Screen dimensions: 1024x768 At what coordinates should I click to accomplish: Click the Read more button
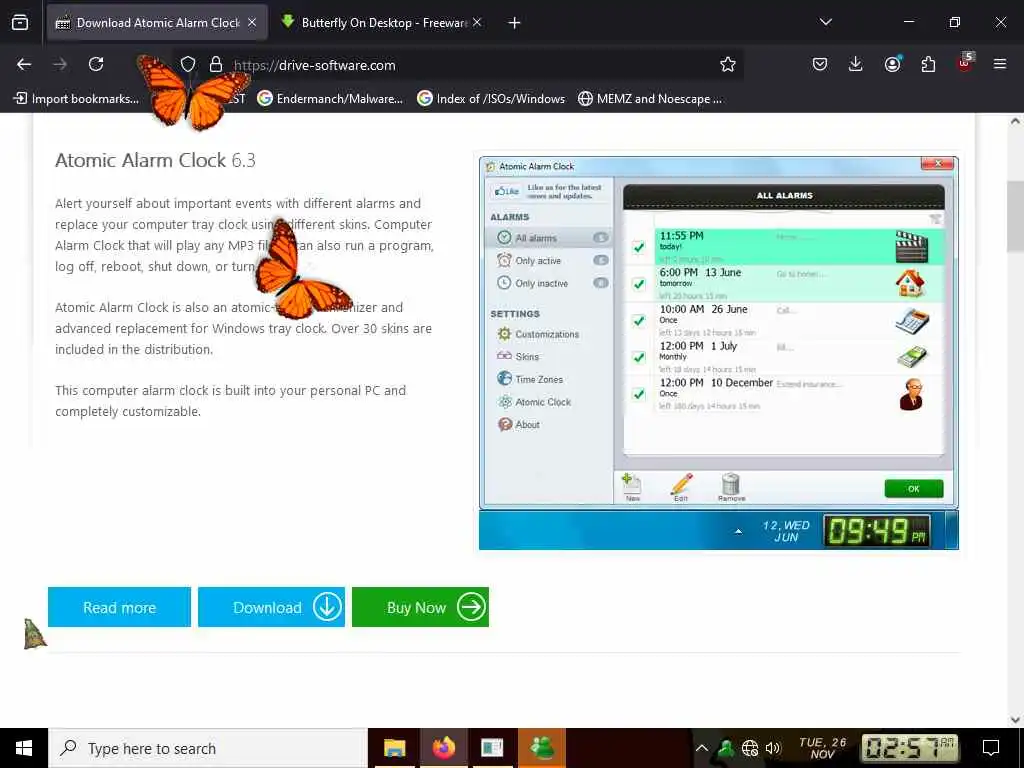[x=120, y=607]
